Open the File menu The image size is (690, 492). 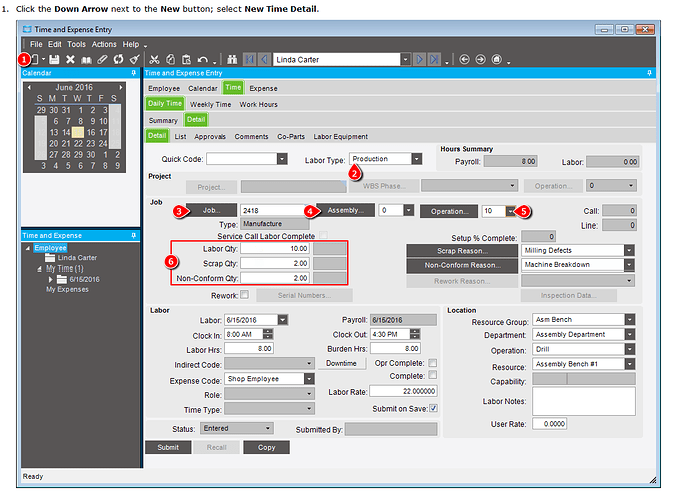(x=36, y=44)
